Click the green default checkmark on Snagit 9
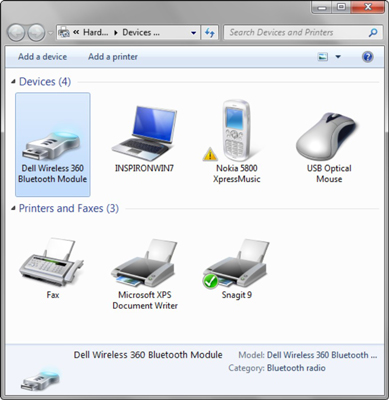The image size is (389, 400). (210, 281)
